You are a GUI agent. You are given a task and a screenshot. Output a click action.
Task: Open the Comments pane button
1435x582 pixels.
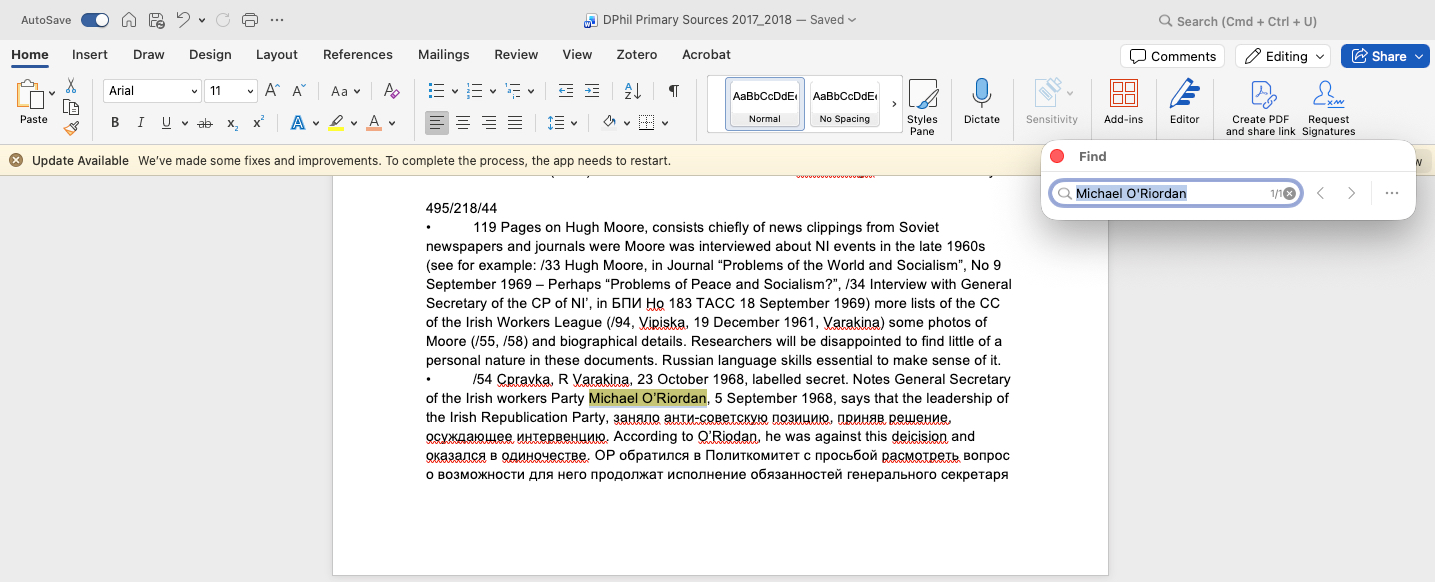pos(1173,56)
